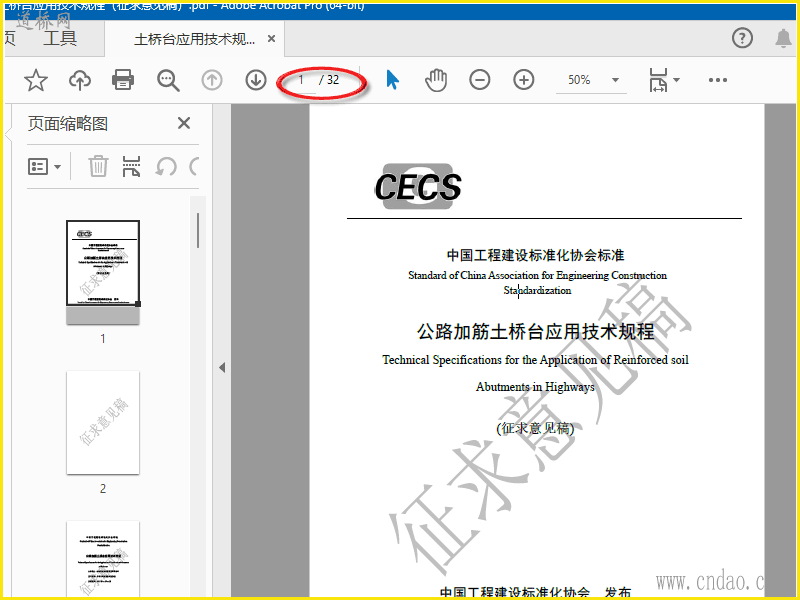
Task: Open the notifications bell
Action: click(x=783, y=38)
